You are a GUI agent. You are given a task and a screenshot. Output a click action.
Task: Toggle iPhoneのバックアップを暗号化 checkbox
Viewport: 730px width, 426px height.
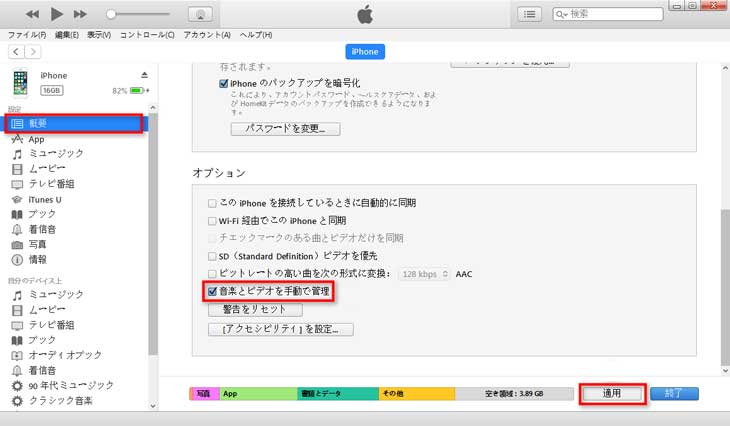coord(223,83)
